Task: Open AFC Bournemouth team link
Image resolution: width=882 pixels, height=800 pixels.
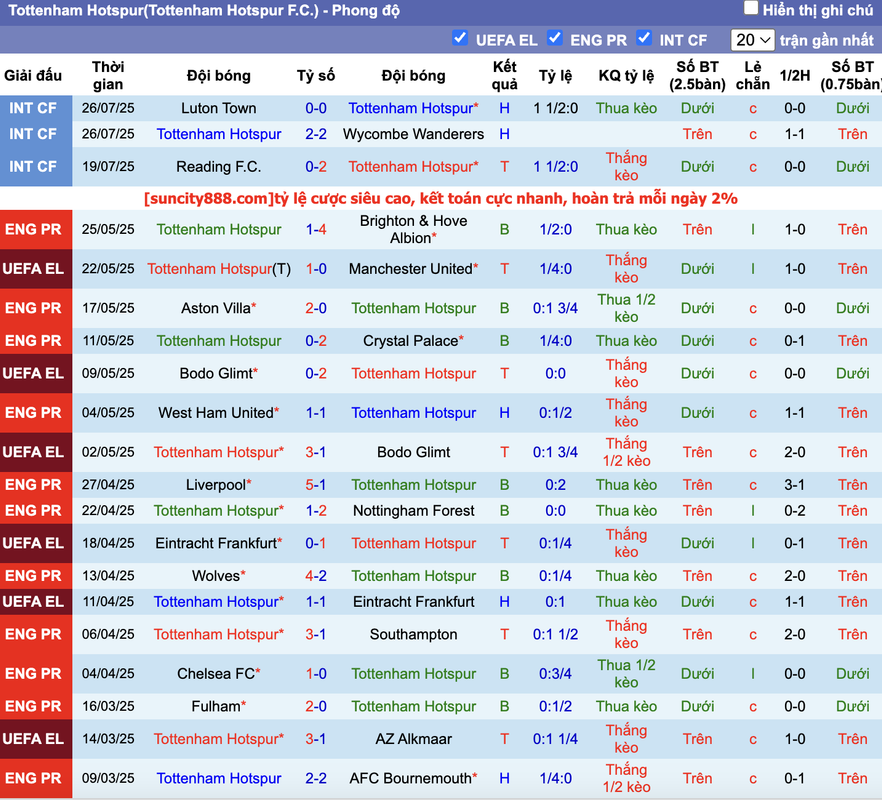Action: coord(411,779)
